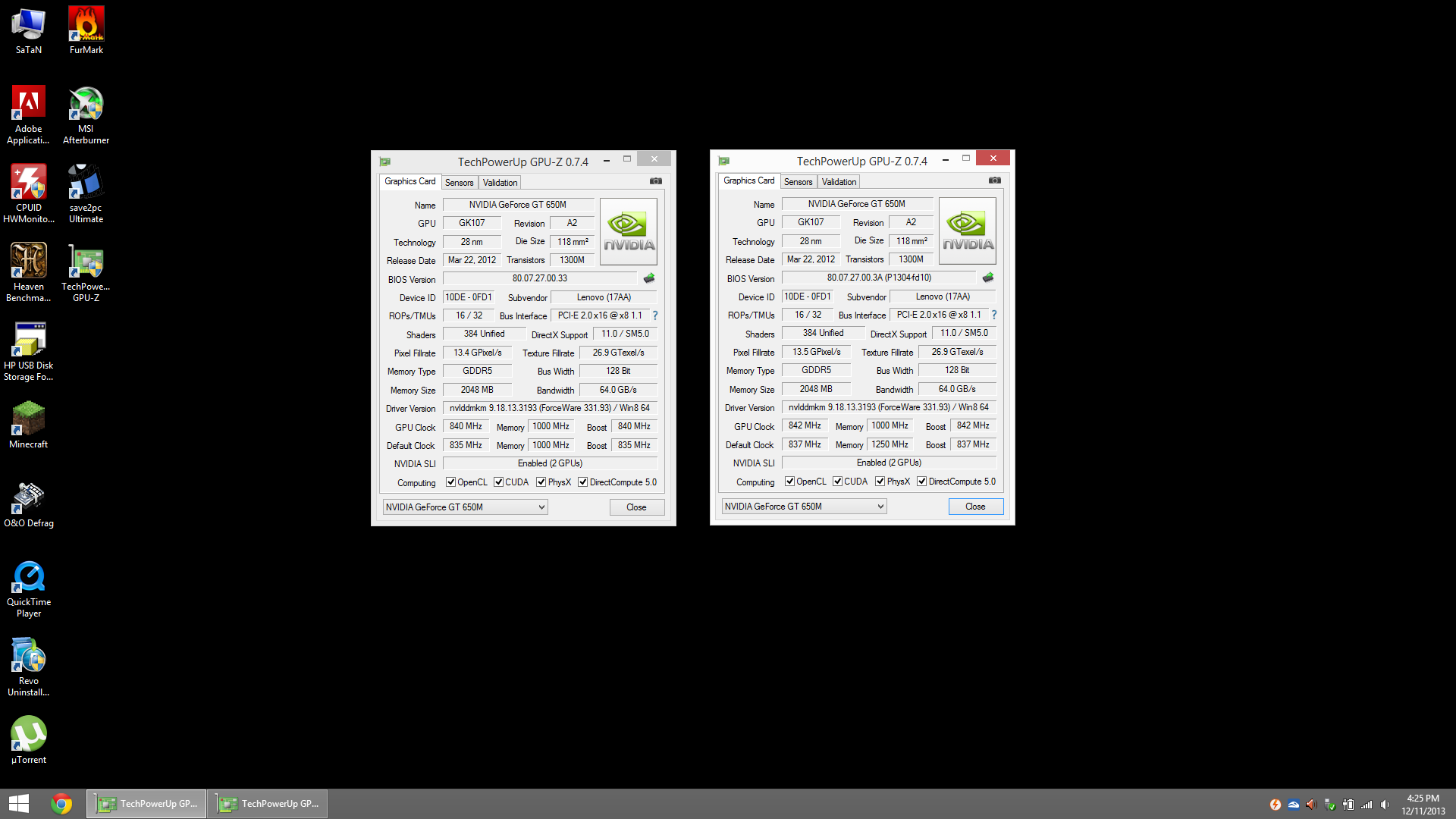This screenshot has height=819, width=1456.
Task: Open QuickTime Player shortcut
Action: point(29,588)
